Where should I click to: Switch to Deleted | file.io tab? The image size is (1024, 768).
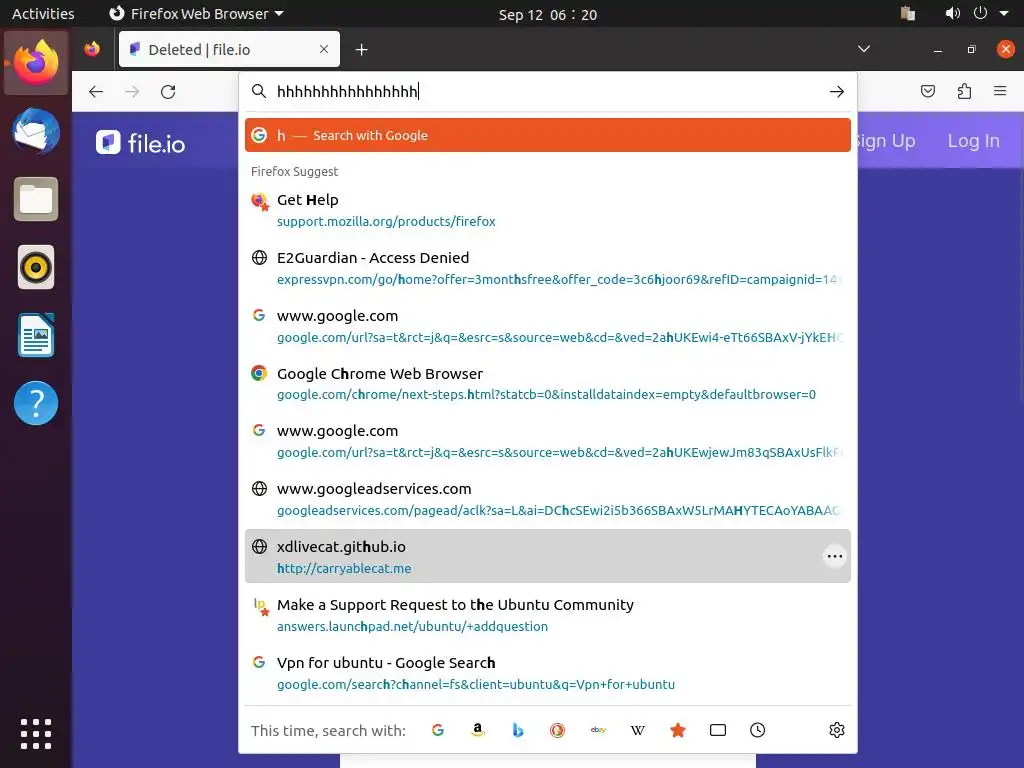click(229, 49)
